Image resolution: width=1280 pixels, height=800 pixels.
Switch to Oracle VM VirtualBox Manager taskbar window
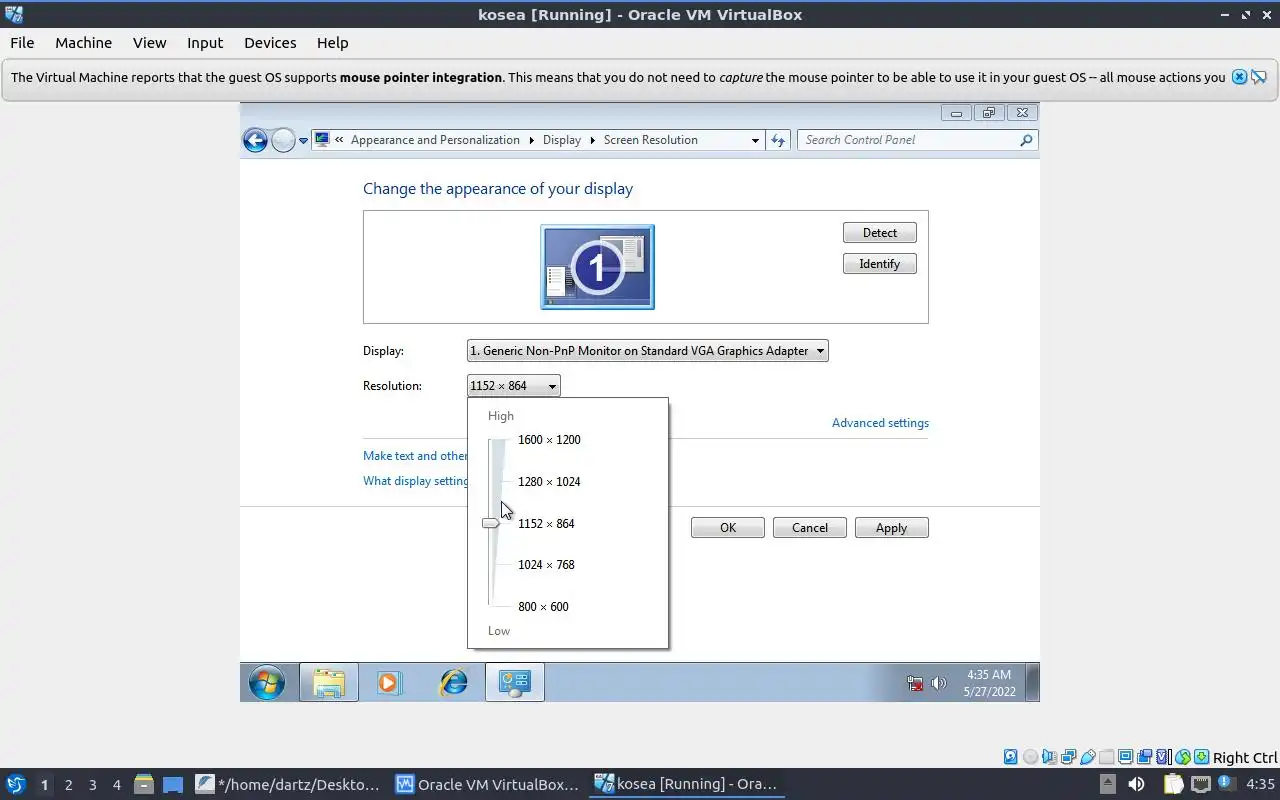click(x=487, y=784)
